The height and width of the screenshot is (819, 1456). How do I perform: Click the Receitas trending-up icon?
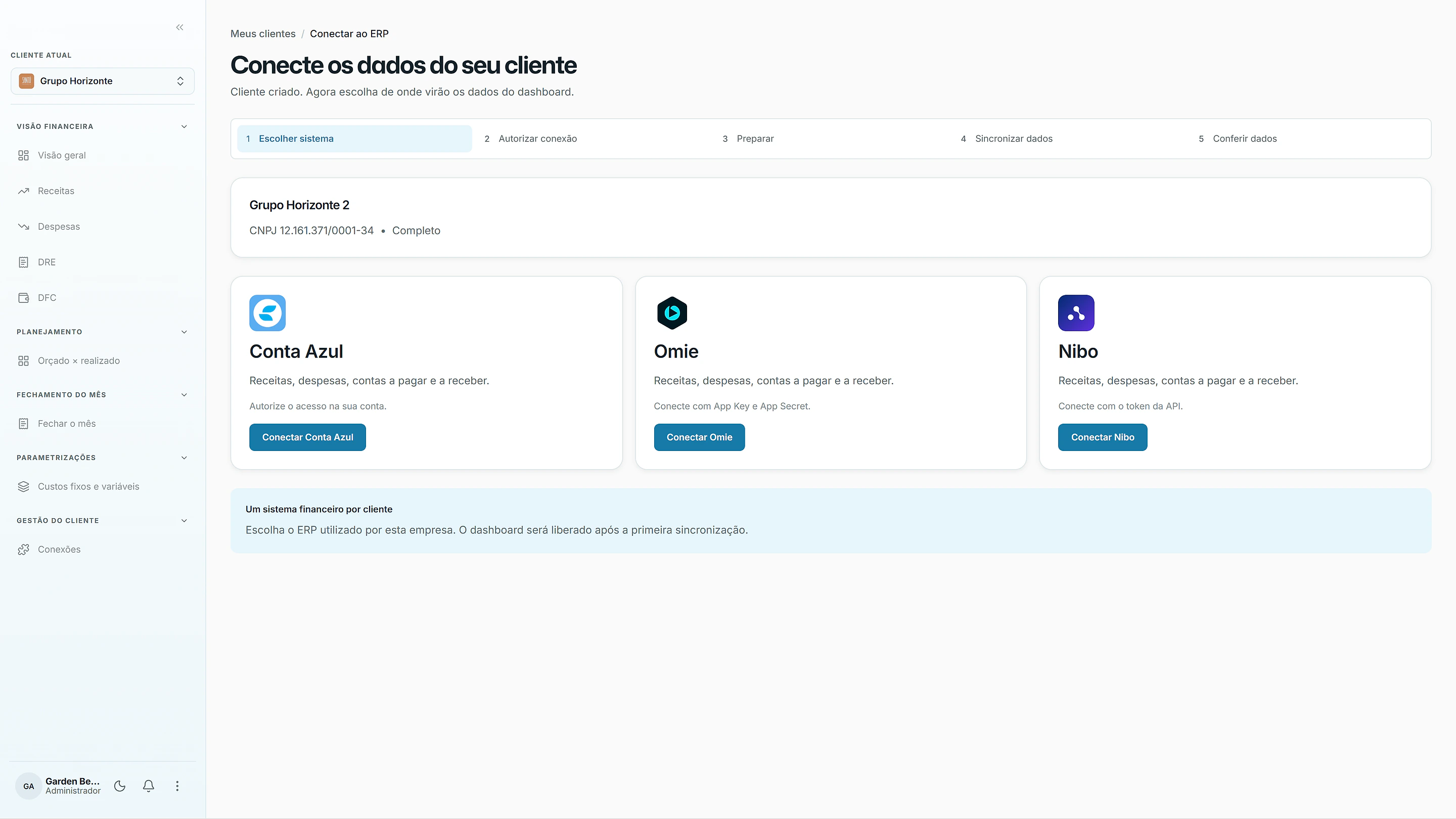click(x=23, y=191)
